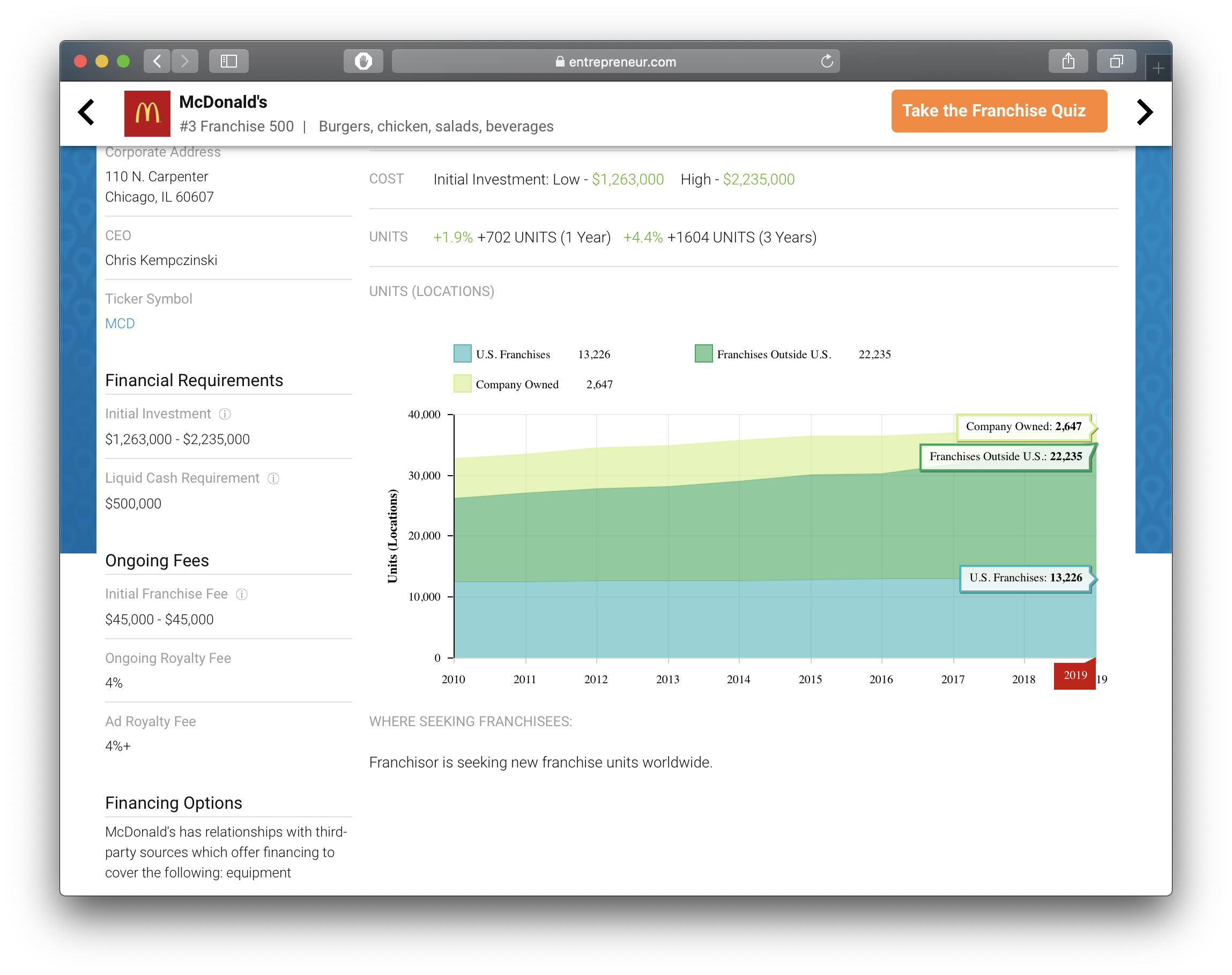Open the MCD ticker symbol link

point(120,324)
